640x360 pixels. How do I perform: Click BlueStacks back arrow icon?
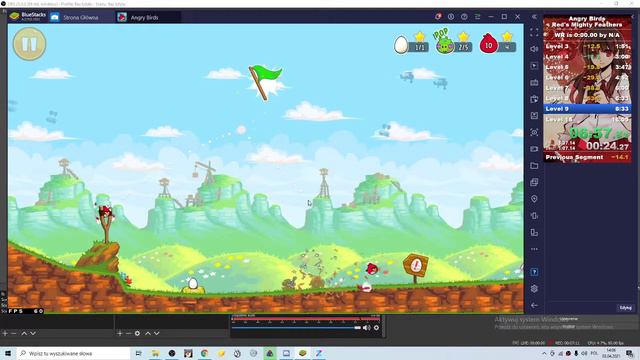[x=534, y=305]
